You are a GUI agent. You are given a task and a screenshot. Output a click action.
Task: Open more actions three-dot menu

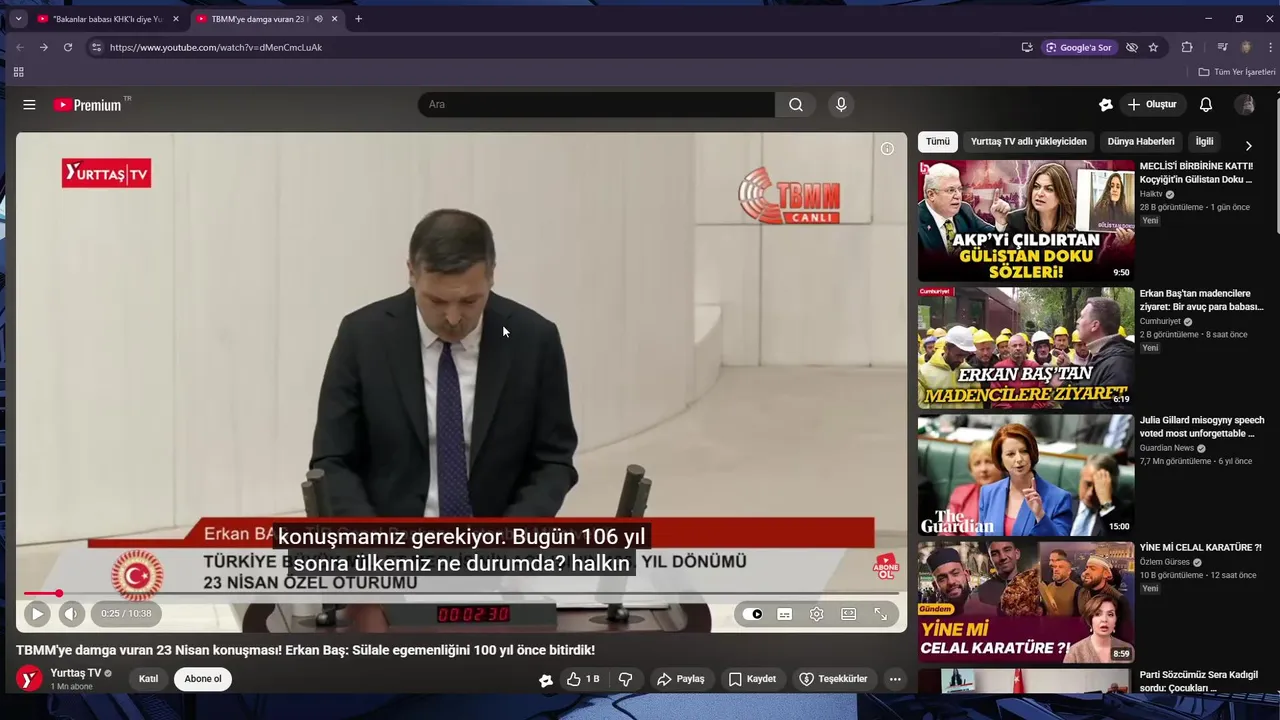[x=895, y=679]
